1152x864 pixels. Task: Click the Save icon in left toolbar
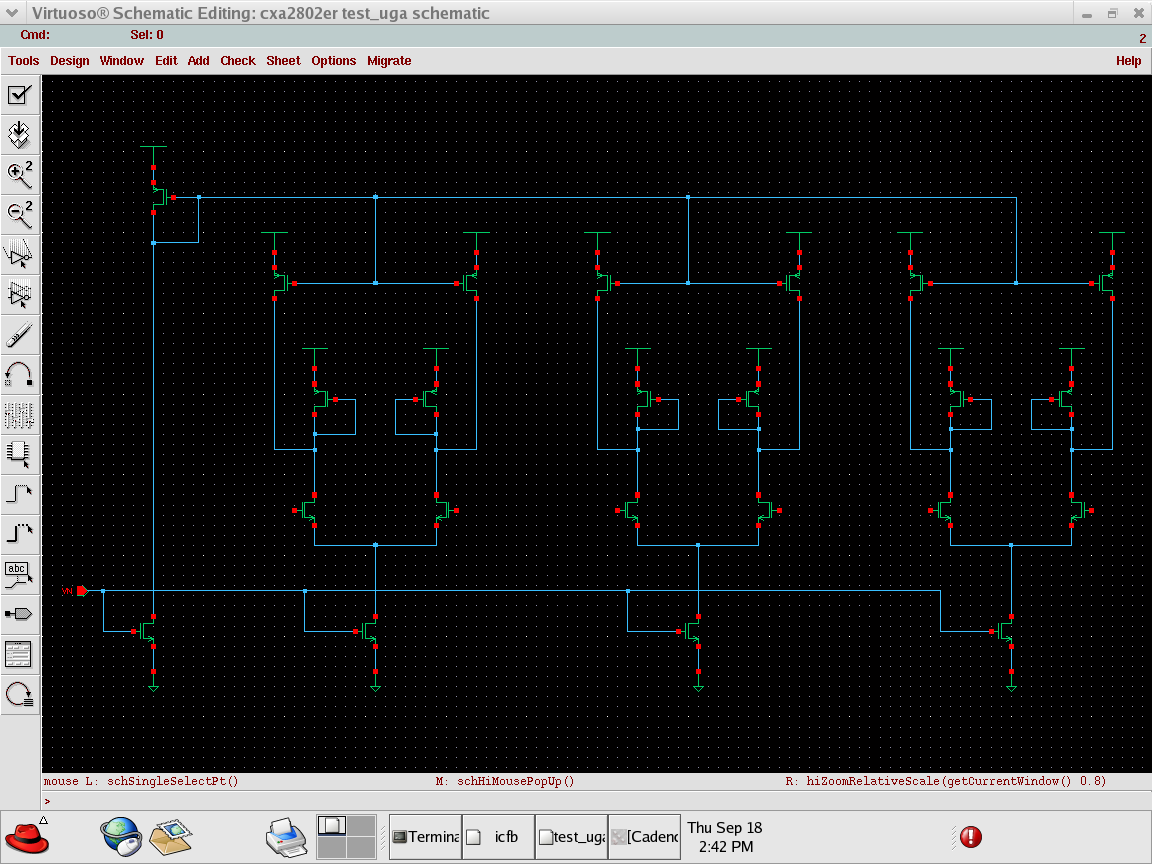(x=20, y=135)
